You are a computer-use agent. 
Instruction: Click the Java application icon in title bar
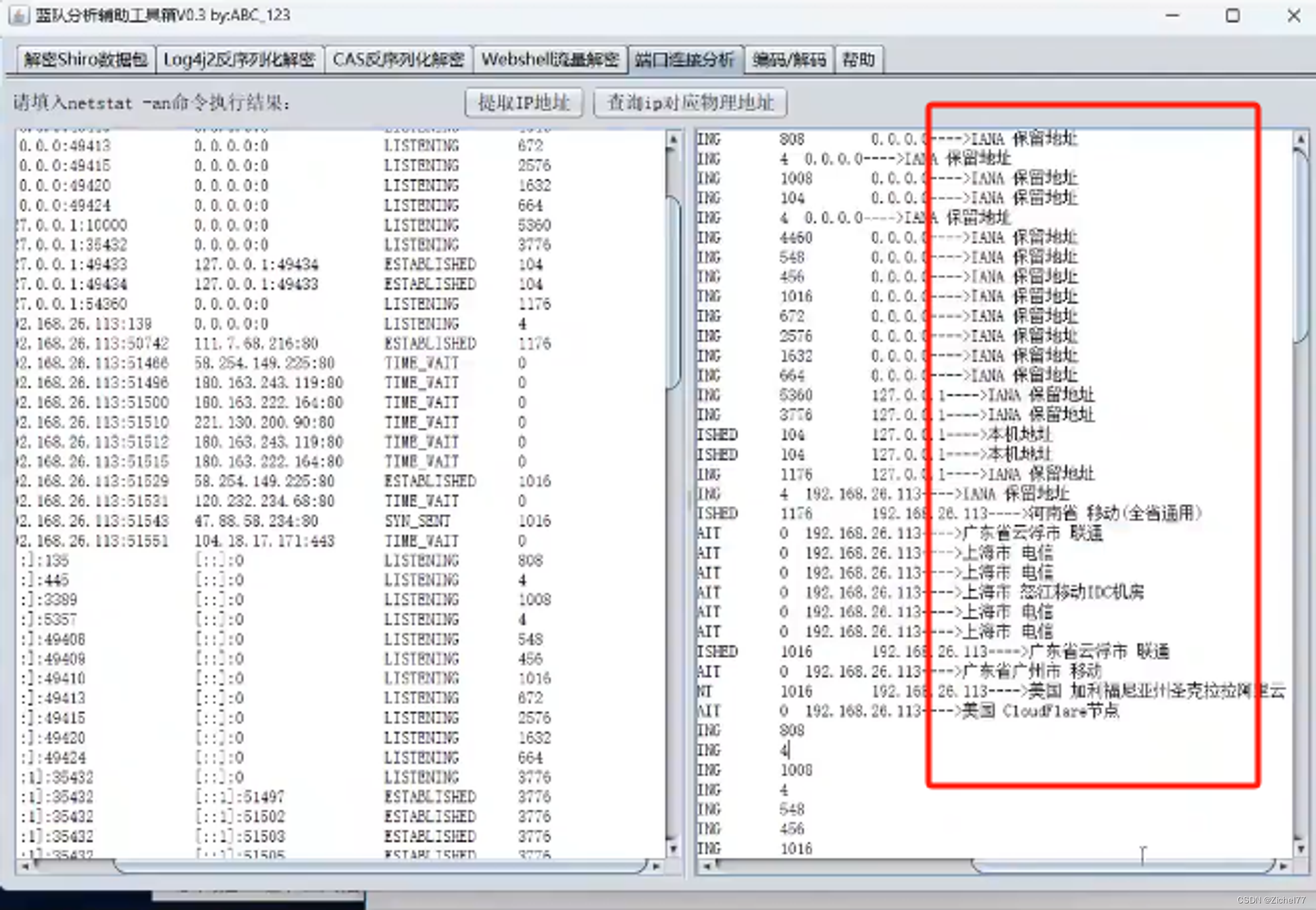(19, 15)
